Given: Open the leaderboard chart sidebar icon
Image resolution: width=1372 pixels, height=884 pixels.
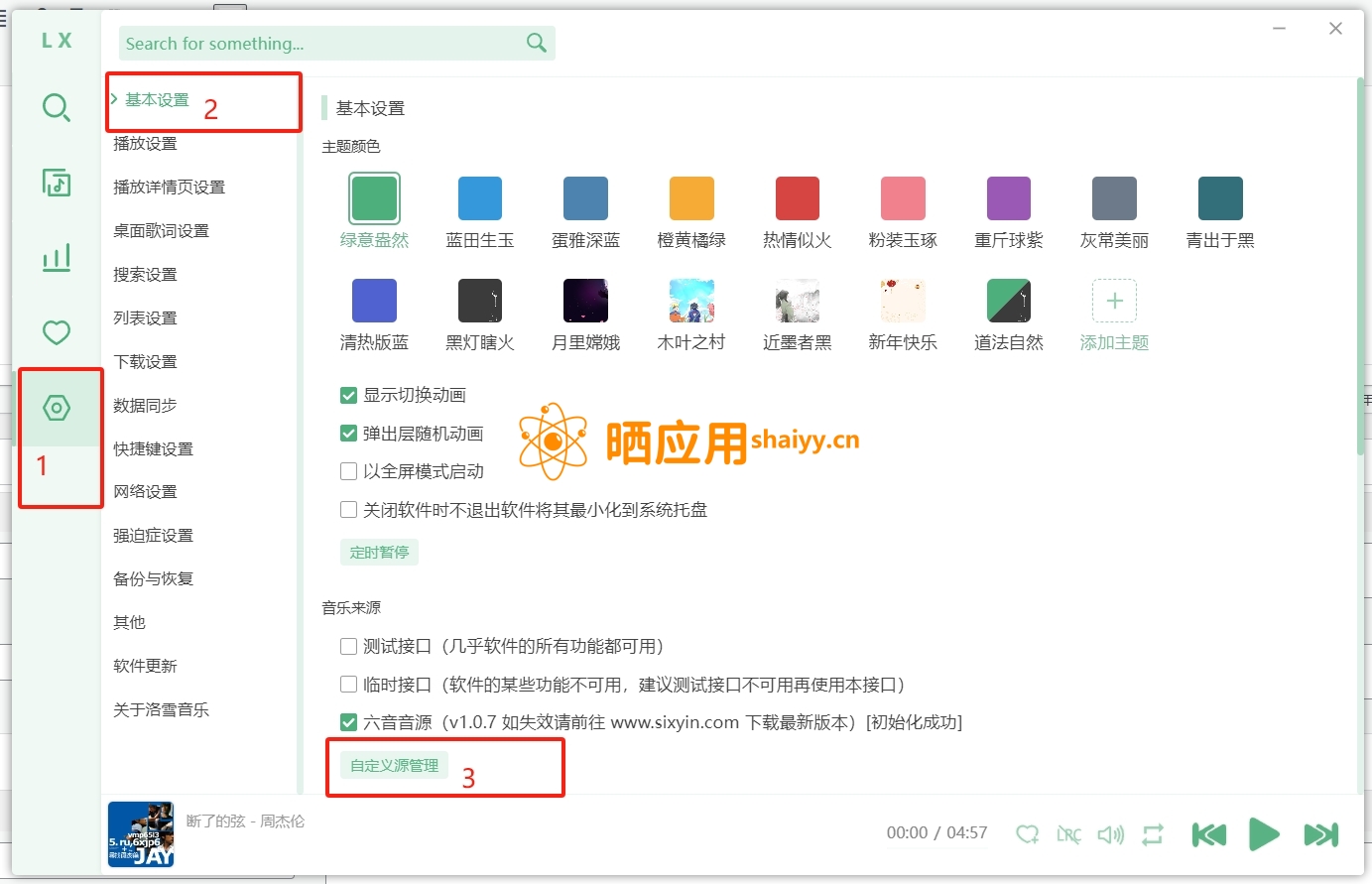Looking at the screenshot, I should 57,258.
